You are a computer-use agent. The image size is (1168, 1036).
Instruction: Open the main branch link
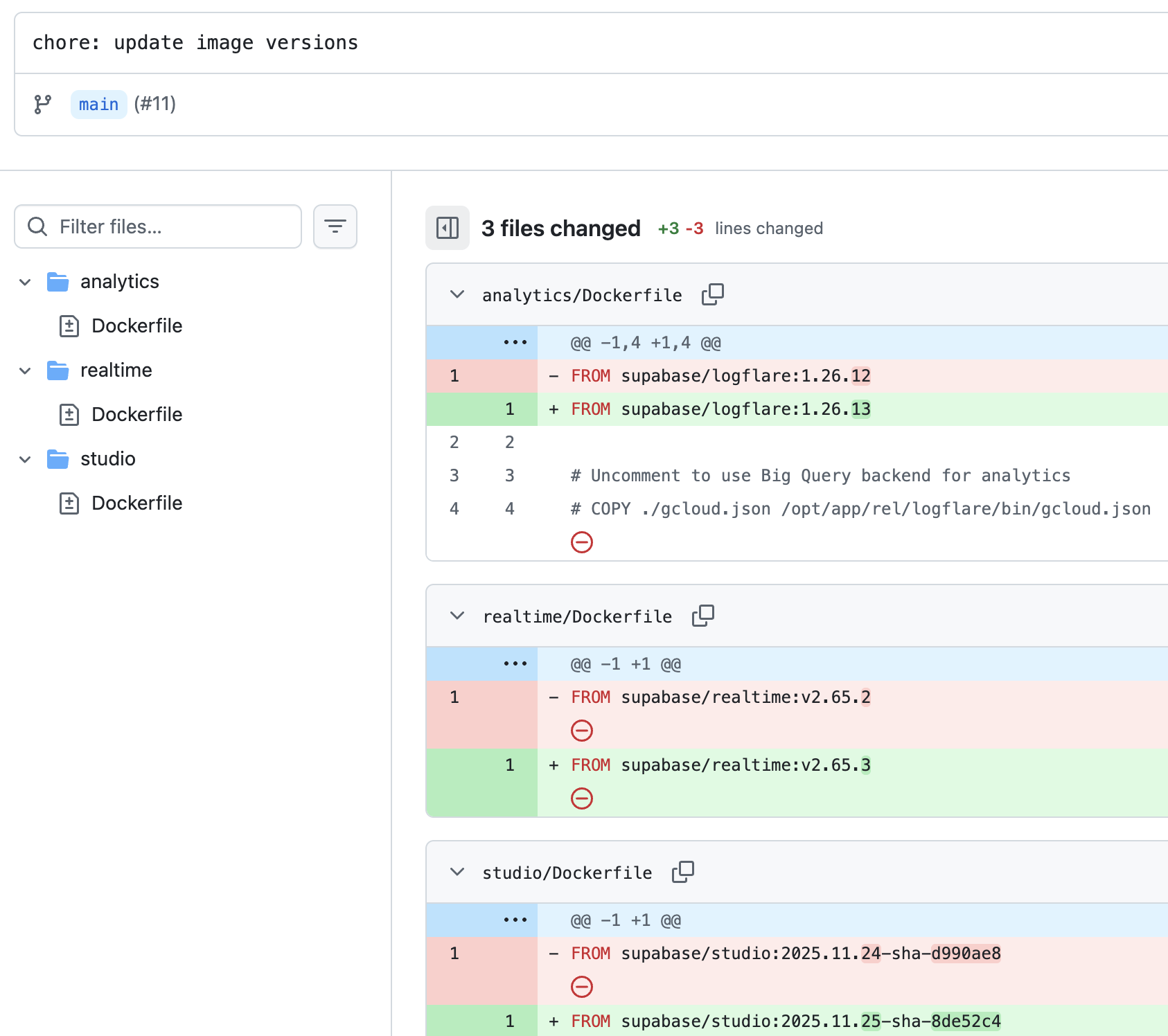pos(98,105)
